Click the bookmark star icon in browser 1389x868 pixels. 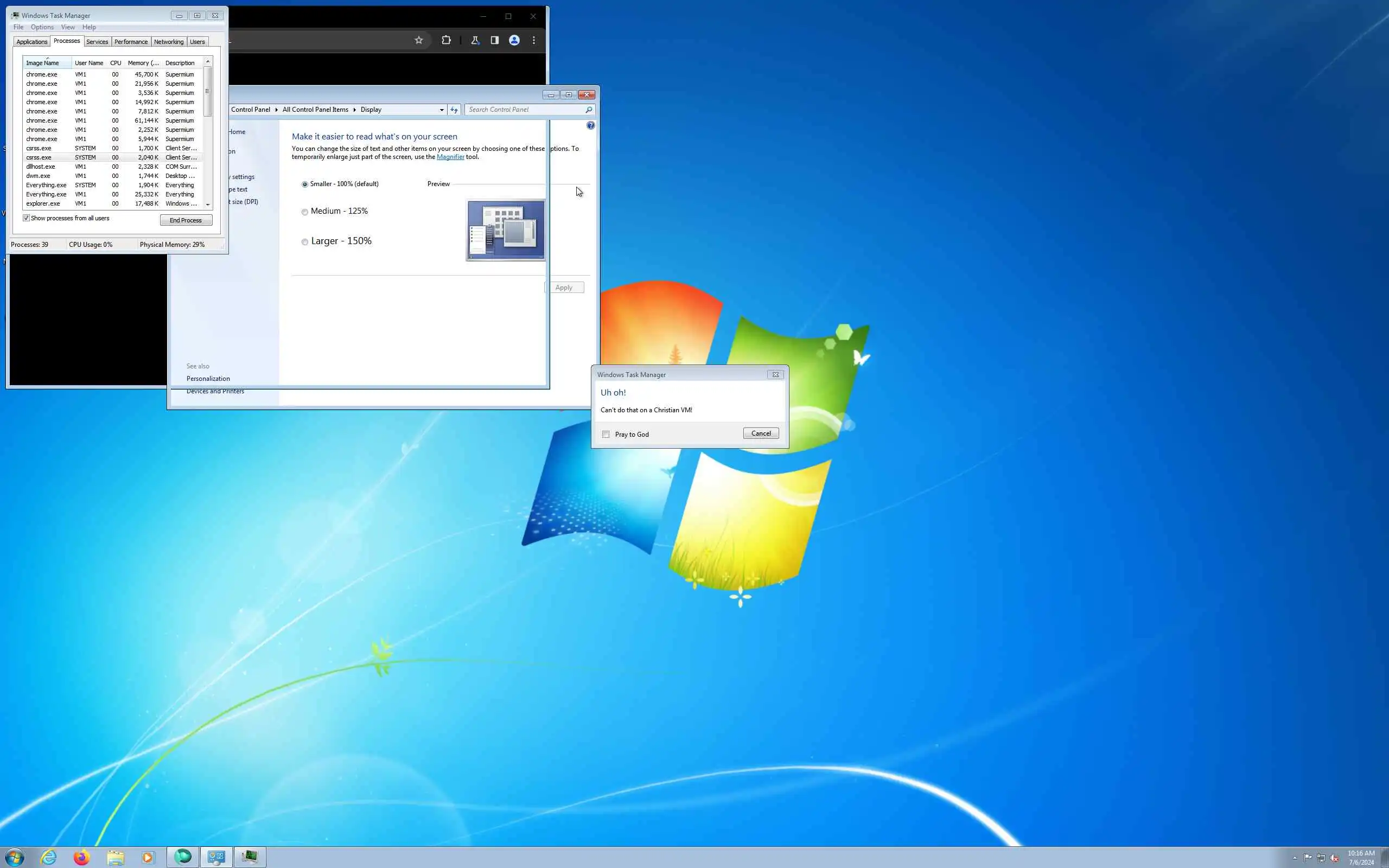(x=418, y=40)
